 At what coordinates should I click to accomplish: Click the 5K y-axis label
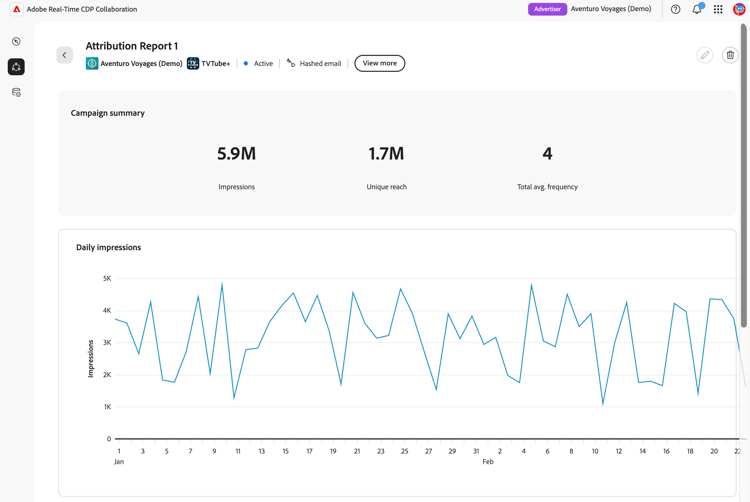pos(107,278)
